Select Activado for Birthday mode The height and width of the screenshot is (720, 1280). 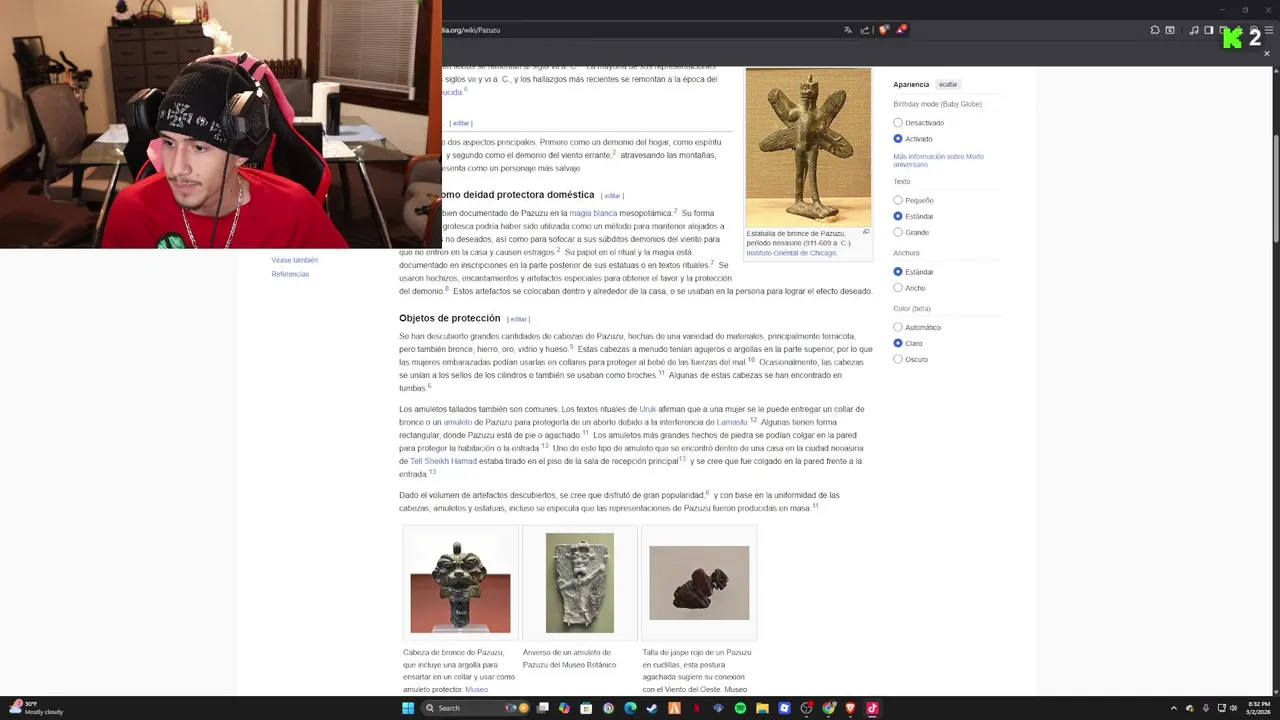coord(898,139)
